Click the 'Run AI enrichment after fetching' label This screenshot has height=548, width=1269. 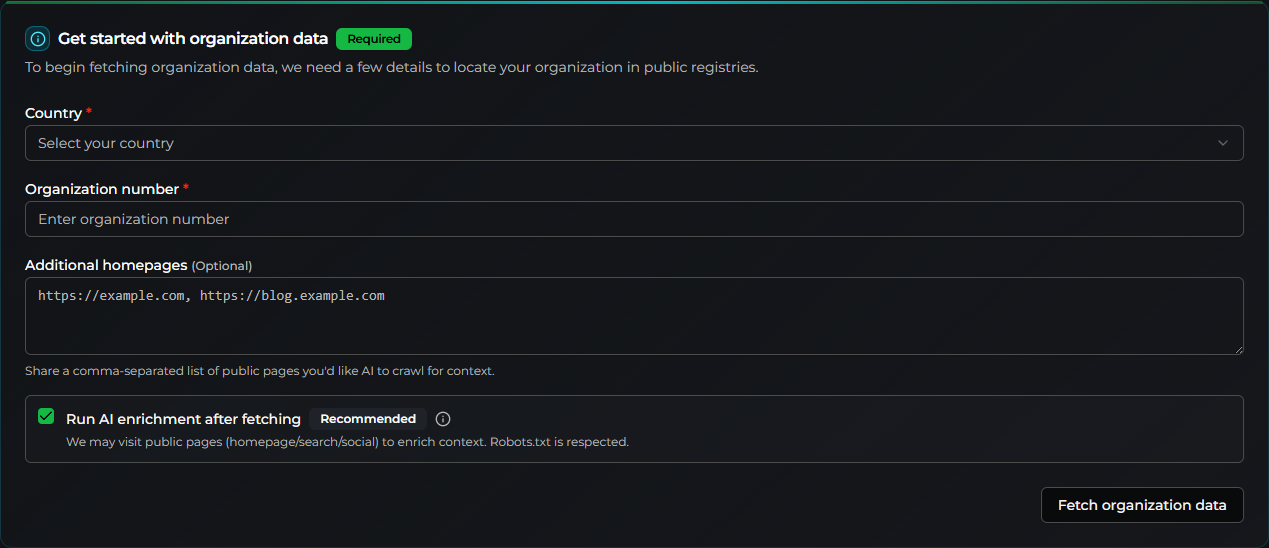(183, 419)
